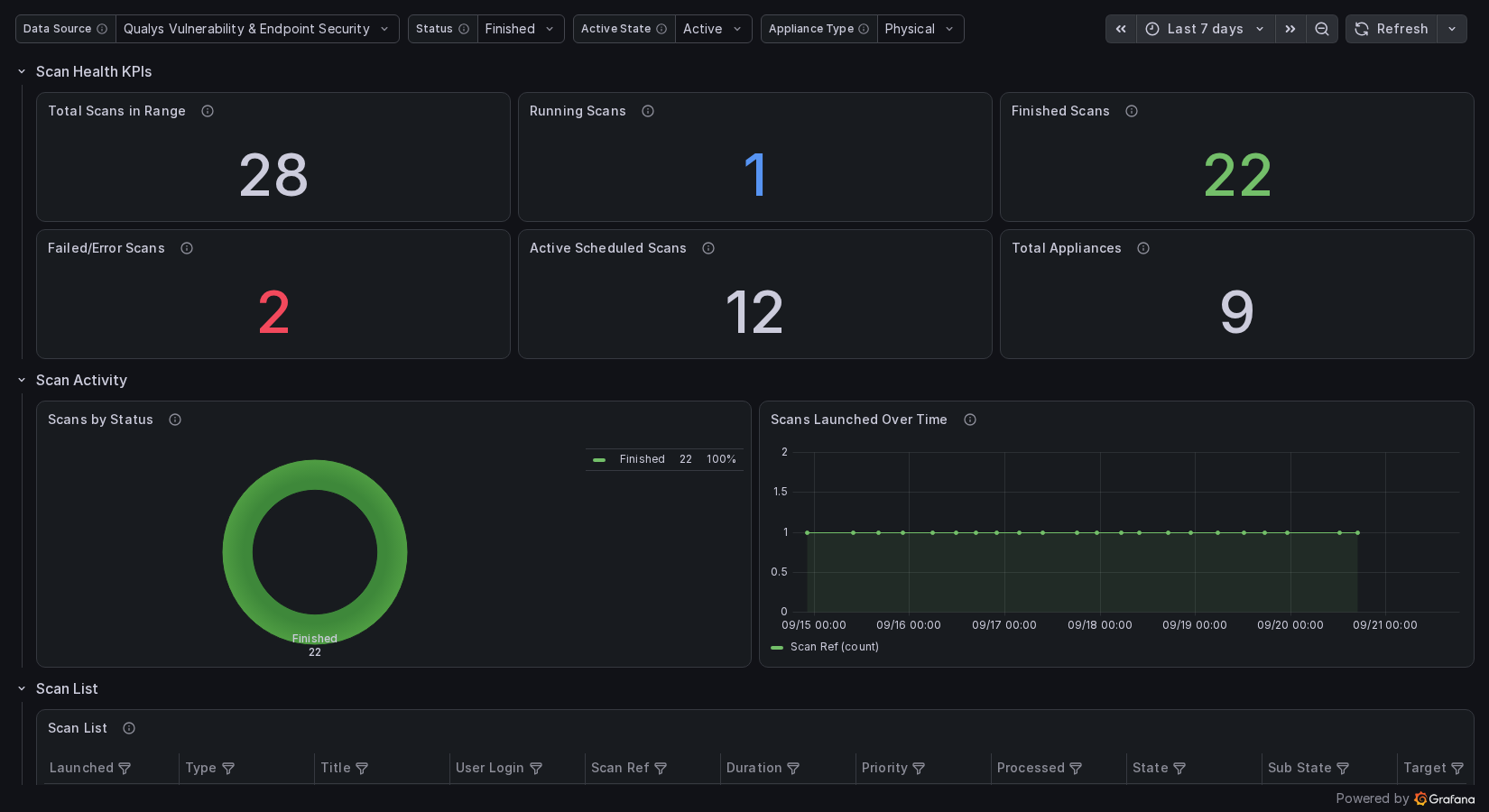Open the Grafana link in footer
This screenshot has height=812, width=1489.
1445,798
